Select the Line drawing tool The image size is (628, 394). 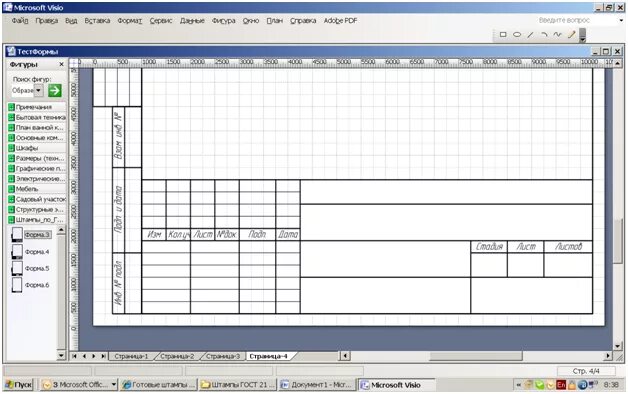[x=531, y=35]
